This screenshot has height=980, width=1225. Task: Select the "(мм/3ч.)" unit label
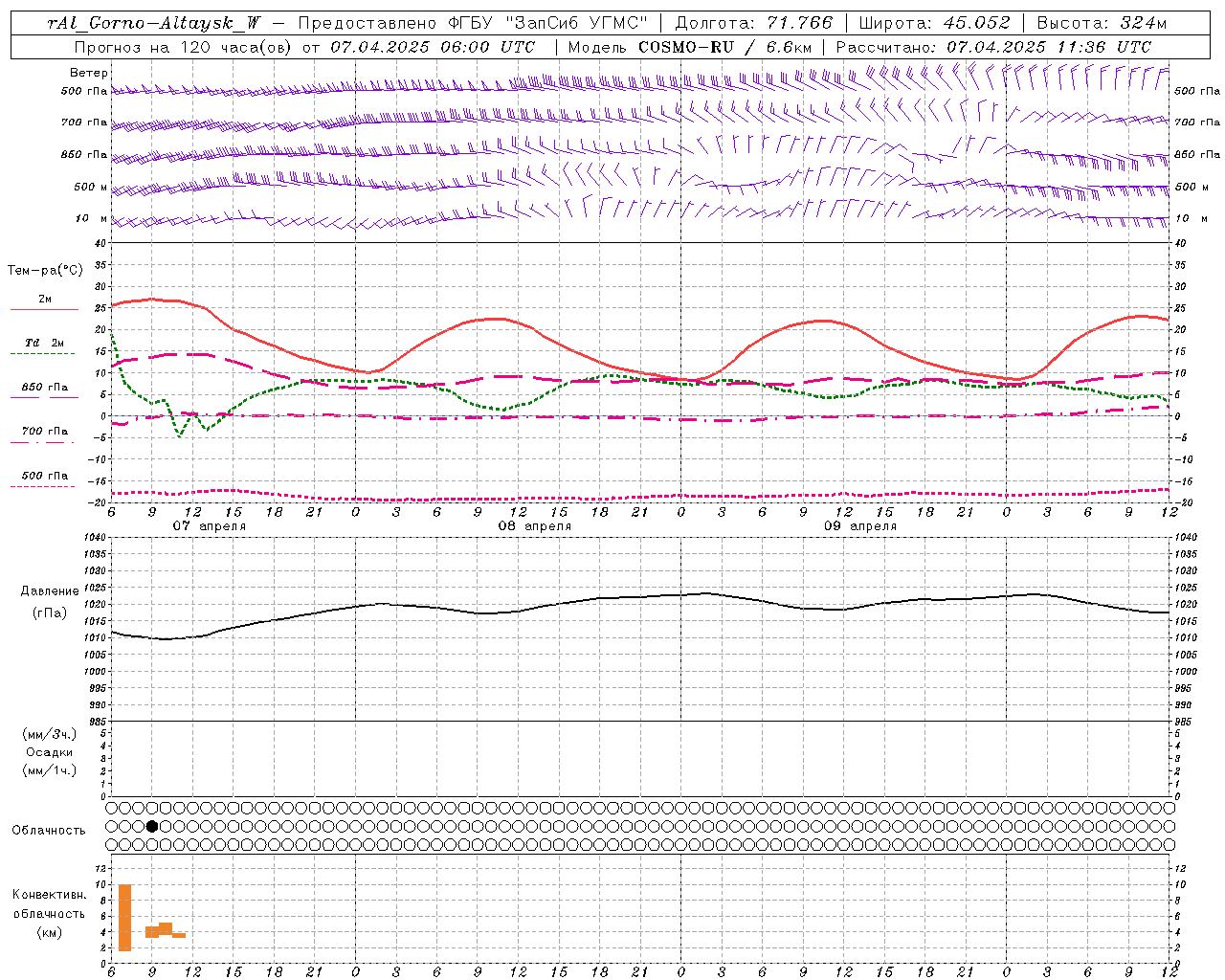(x=50, y=734)
